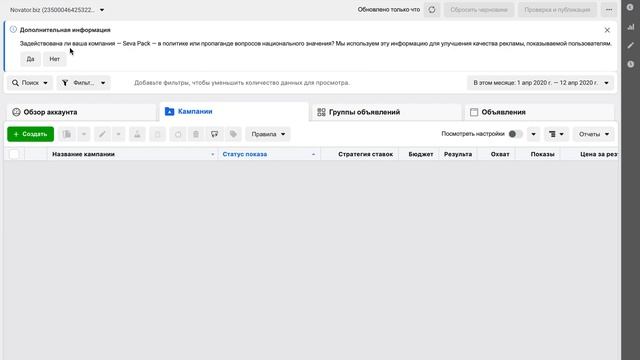
Task: Click the duplicate campaign icon
Action: pyautogui.click(x=67, y=134)
